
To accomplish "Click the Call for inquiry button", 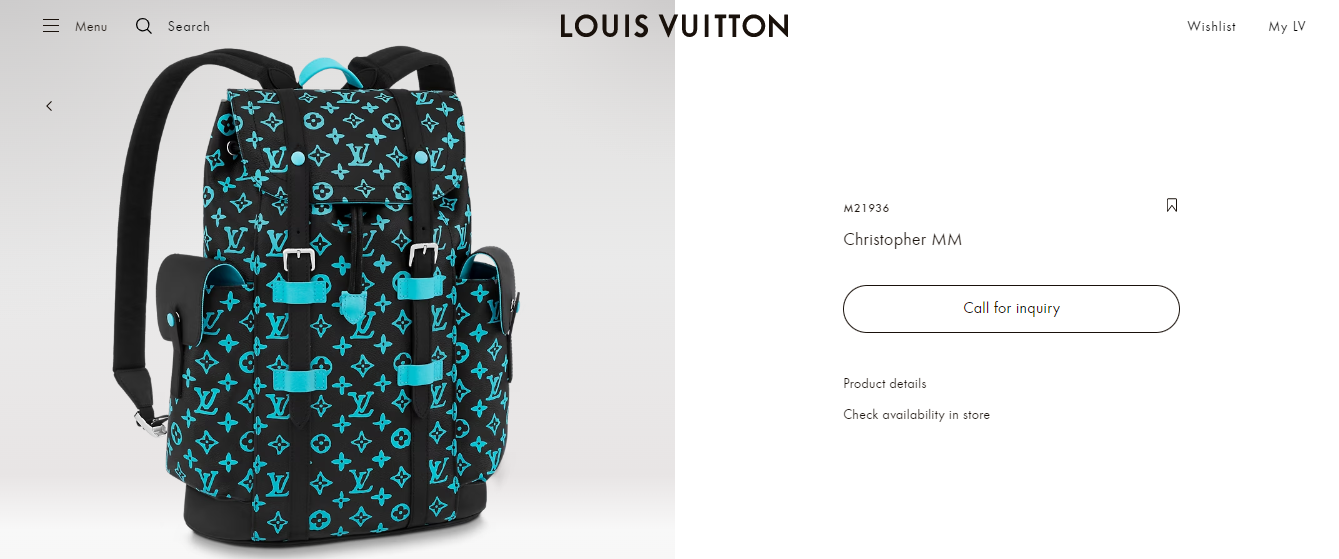I will point(1011,309).
